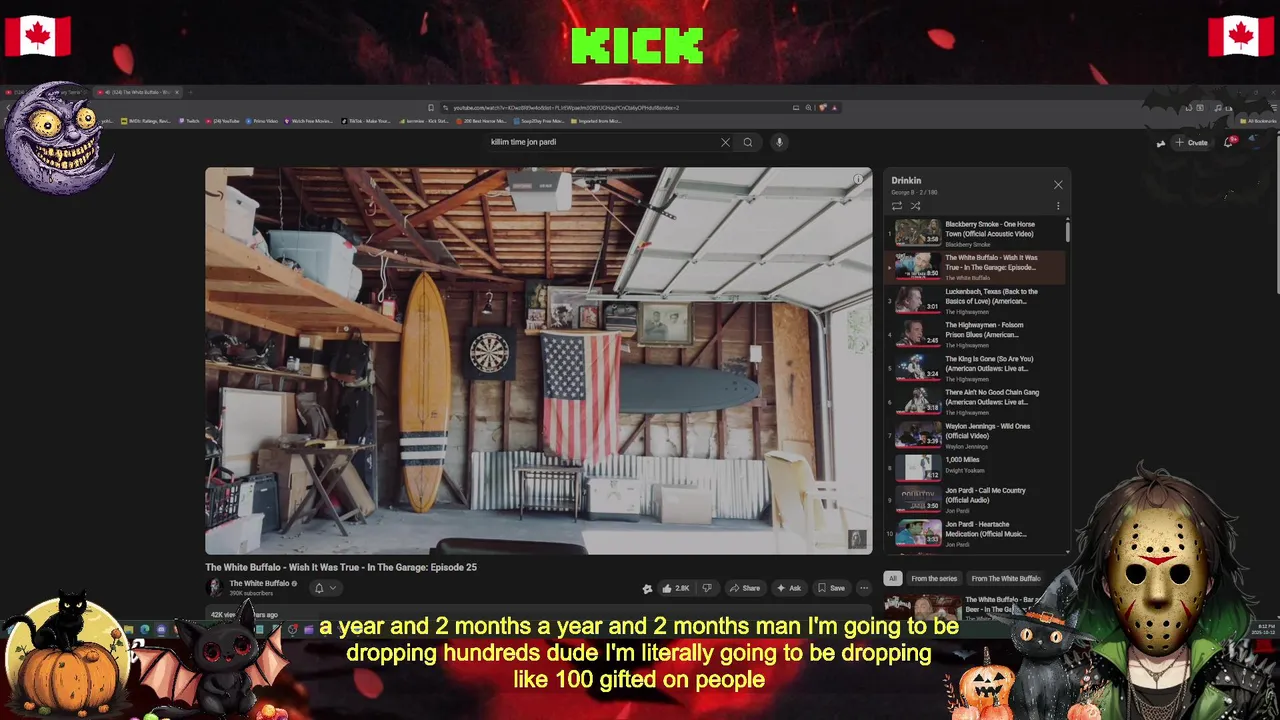This screenshot has width=1280, height=720.
Task: Clear the YouTube search box text
Action: click(x=725, y=142)
